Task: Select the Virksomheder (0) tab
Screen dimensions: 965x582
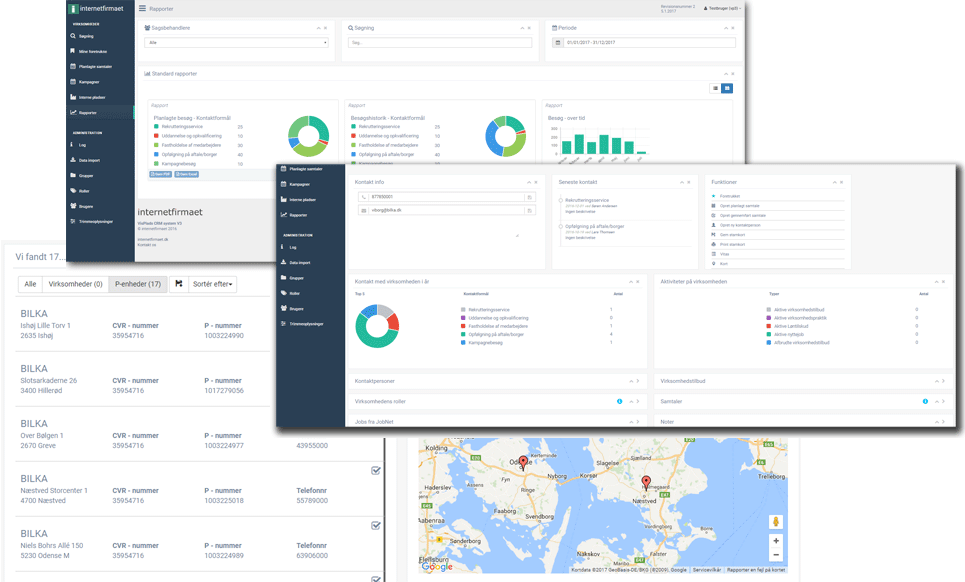Action: (x=76, y=285)
